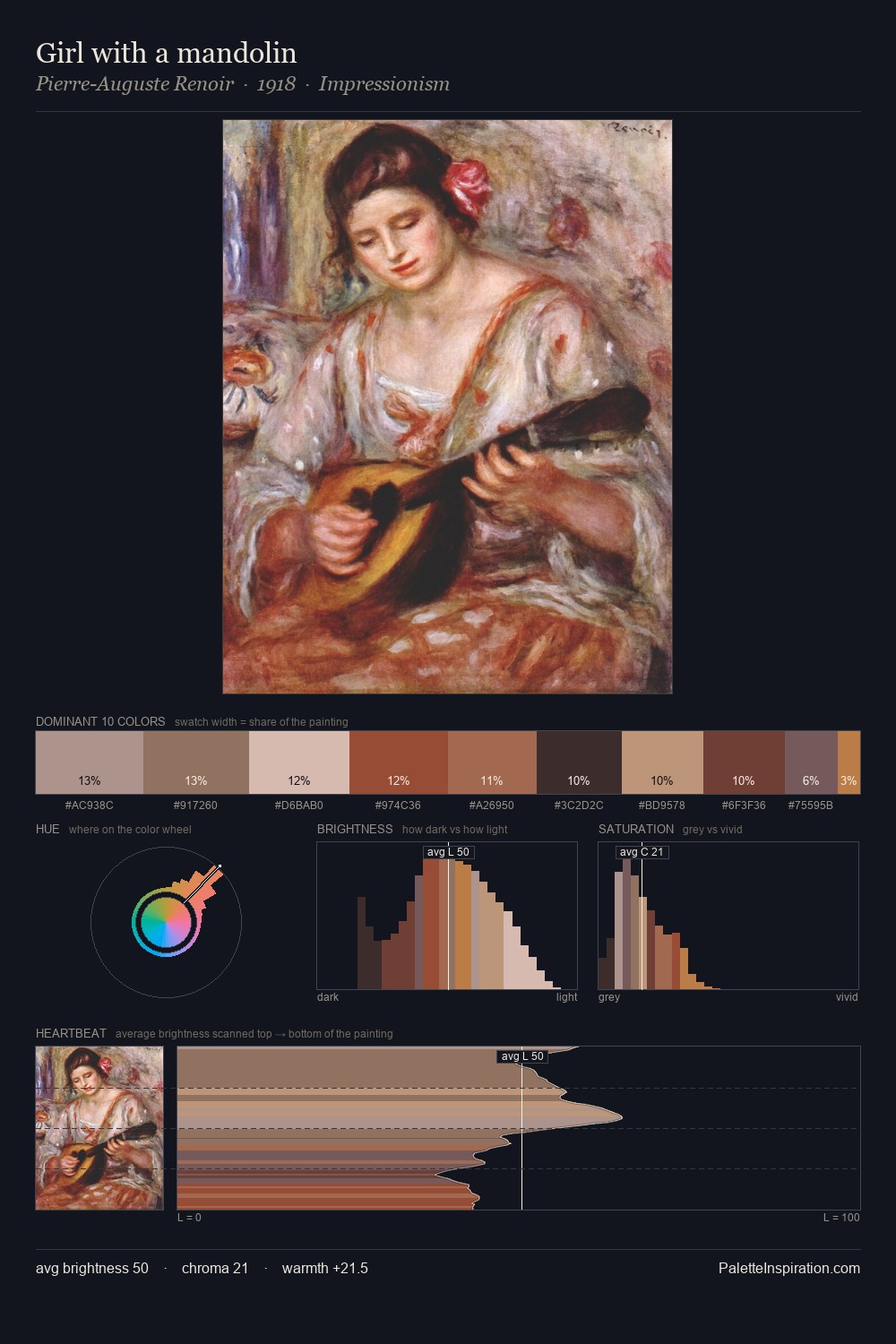
Task: Click the 'SATURATION' section heading
Action: pos(636,829)
